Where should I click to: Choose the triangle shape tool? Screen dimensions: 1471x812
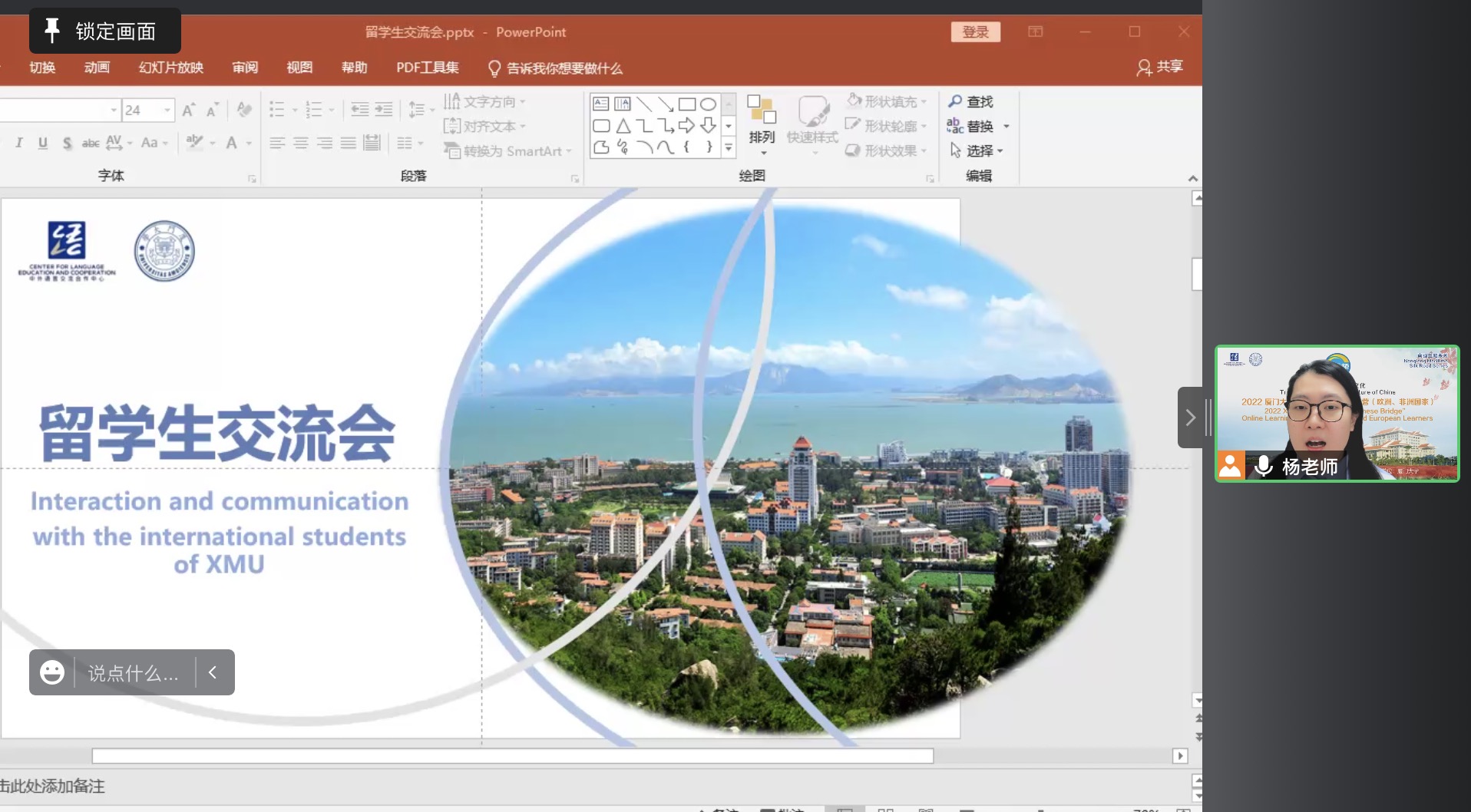(x=623, y=126)
